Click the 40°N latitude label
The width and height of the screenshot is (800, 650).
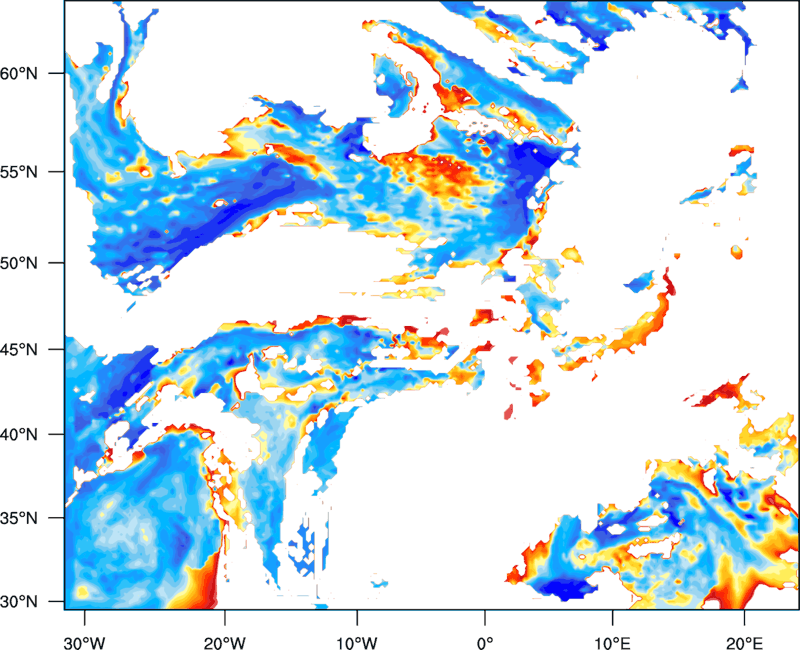tap(19, 434)
